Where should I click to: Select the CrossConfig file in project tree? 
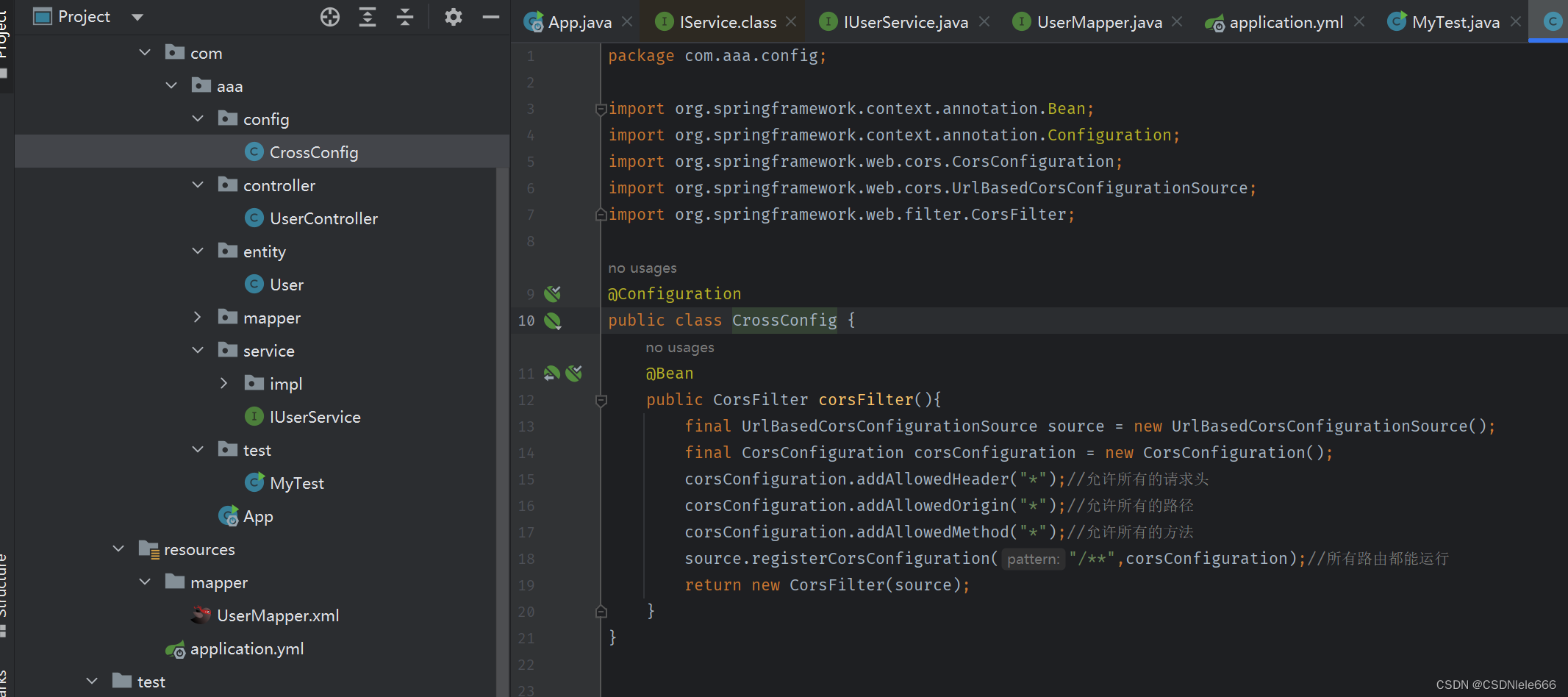(313, 151)
